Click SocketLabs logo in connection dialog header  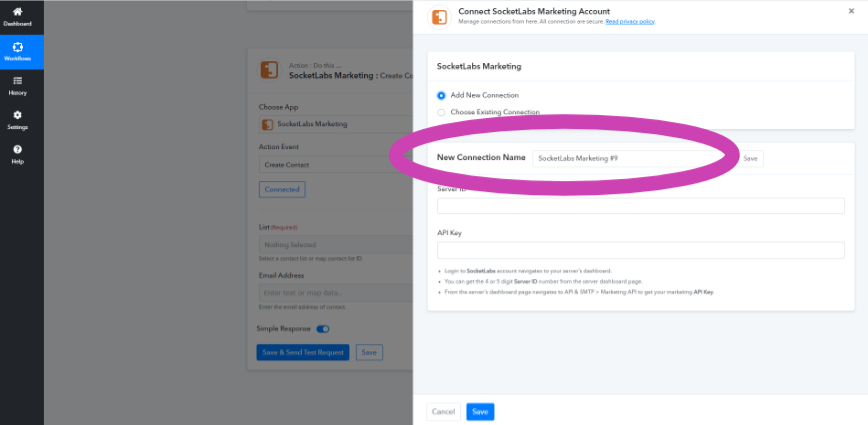click(x=440, y=17)
